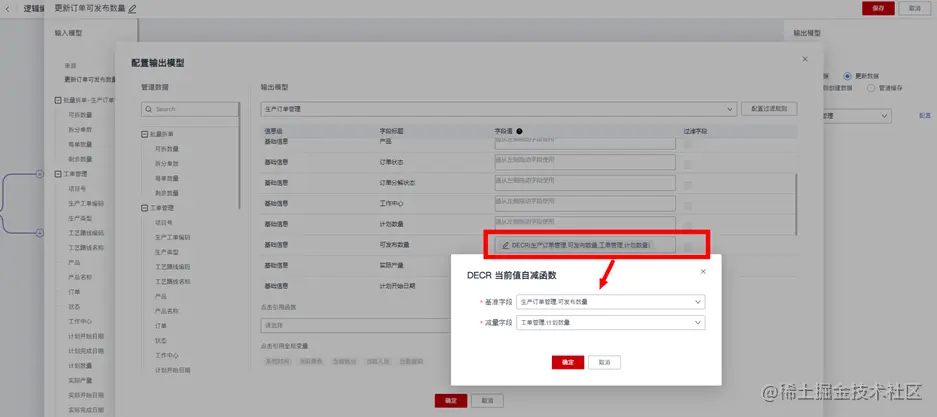937x417 pixels.
Task: Click 计划完成日期 in 输入模型 panel
Action: (x=86, y=351)
